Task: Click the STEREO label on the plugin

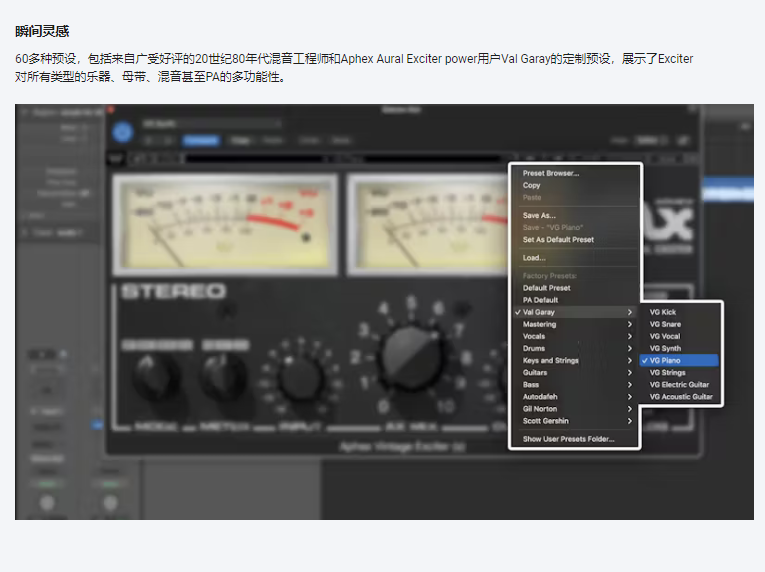Action: coord(173,291)
